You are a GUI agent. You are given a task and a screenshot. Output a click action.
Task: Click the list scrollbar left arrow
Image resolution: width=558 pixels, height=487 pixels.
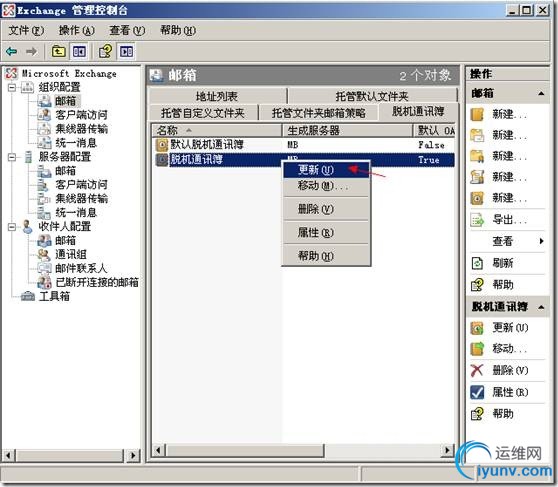[159, 450]
